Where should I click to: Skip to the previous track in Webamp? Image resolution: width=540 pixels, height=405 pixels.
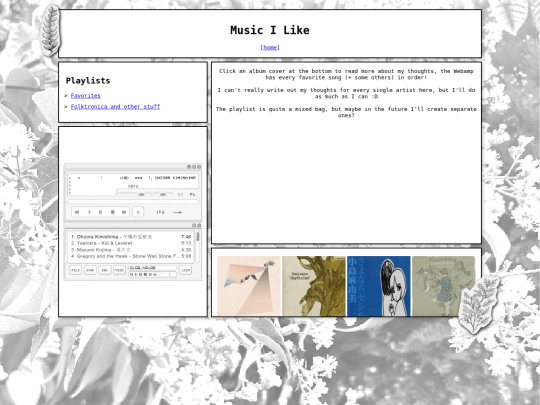pyautogui.click(x=77, y=212)
